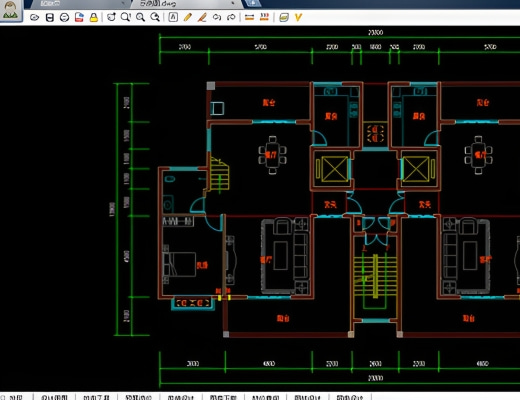Viewport: 520px width, 400px height.
Task: Open the cloud/view icon in the toolbar
Action: point(34,17)
